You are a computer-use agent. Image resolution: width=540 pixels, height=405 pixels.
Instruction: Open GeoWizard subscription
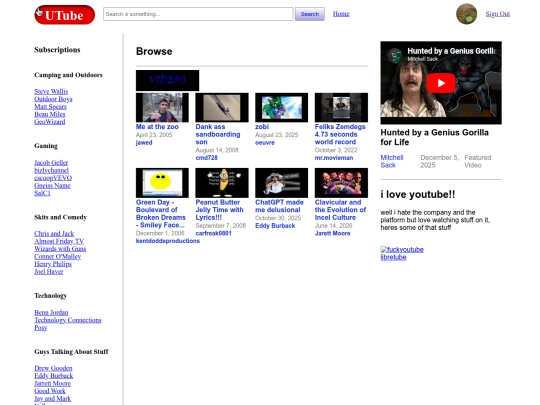point(50,122)
